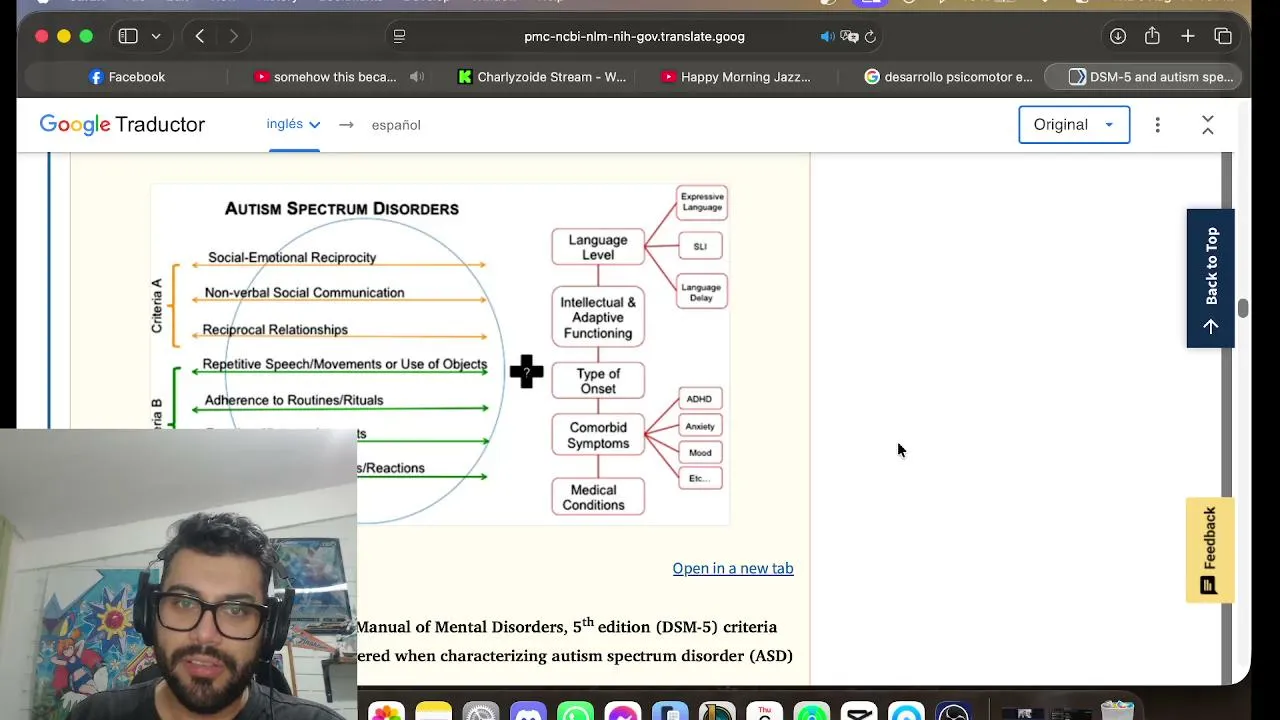Switch to the 'somehow this beca...' YouTube tab

(x=325, y=77)
